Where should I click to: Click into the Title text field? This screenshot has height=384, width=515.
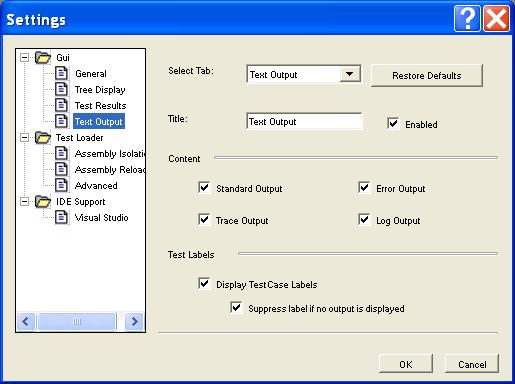(x=304, y=121)
